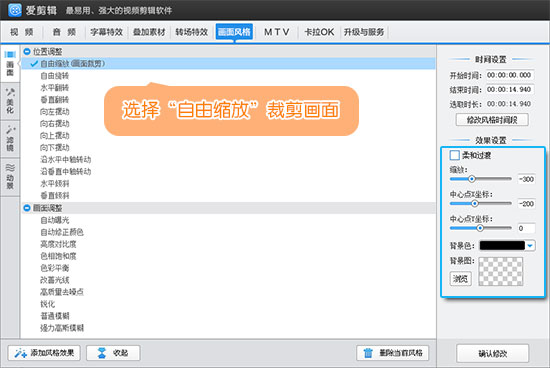The image size is (550, 368).
Task: Select the 向上摆动 effect
Action: tap(55, 135)
